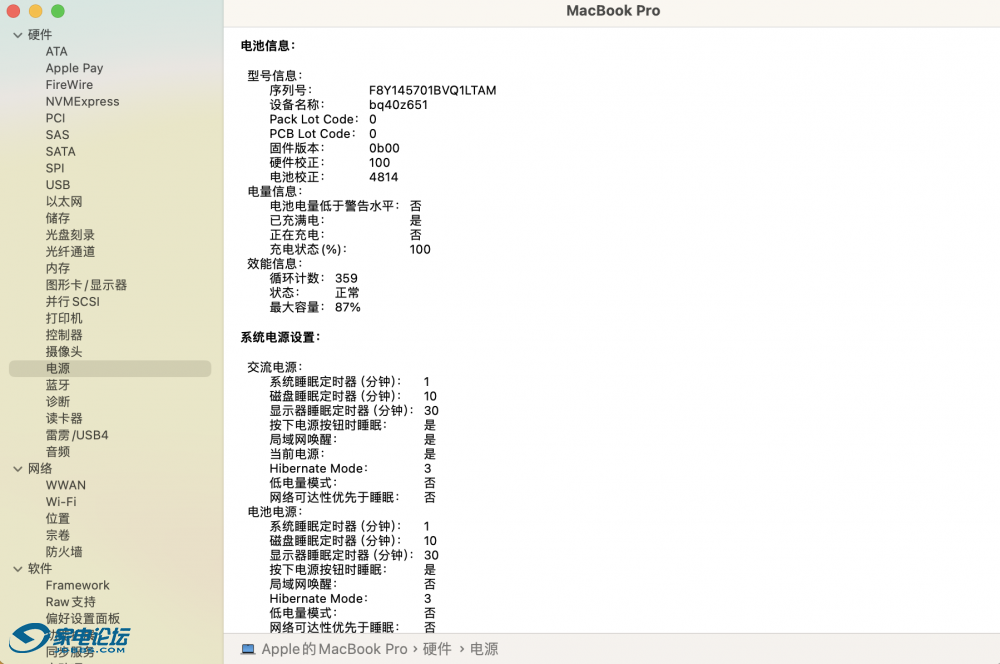Click 电池校正 value 4814
This screenshot has width=1000, height=664.
point(383,177)
